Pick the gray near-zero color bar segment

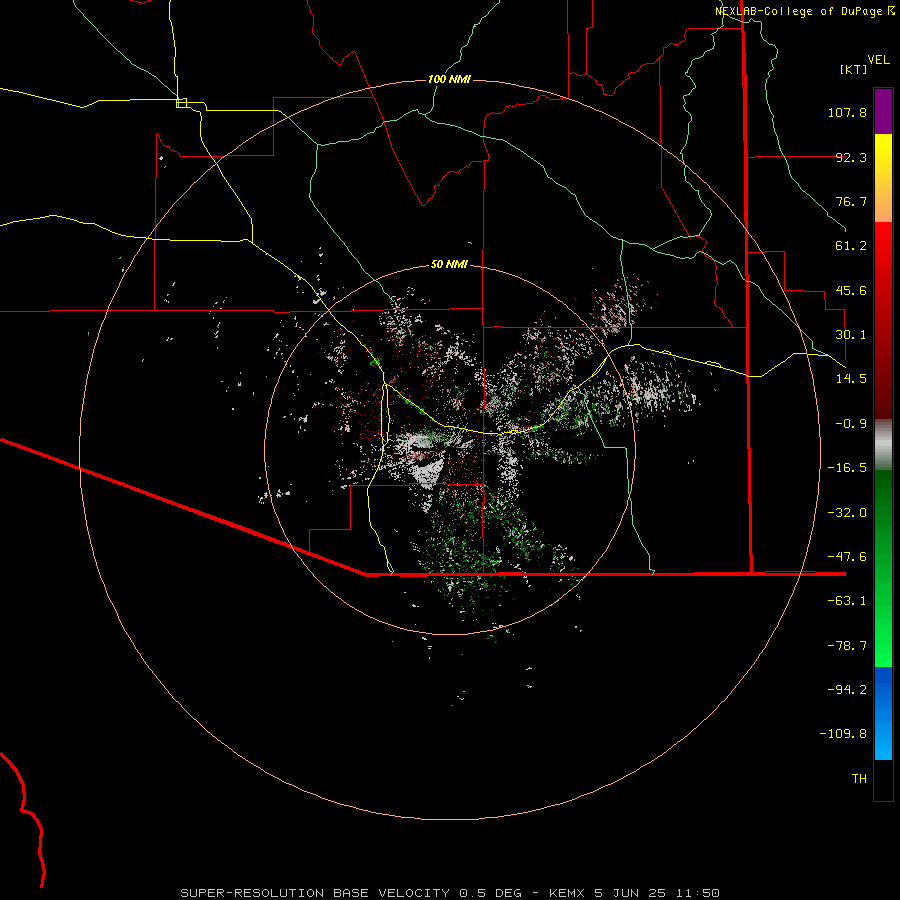883,444
